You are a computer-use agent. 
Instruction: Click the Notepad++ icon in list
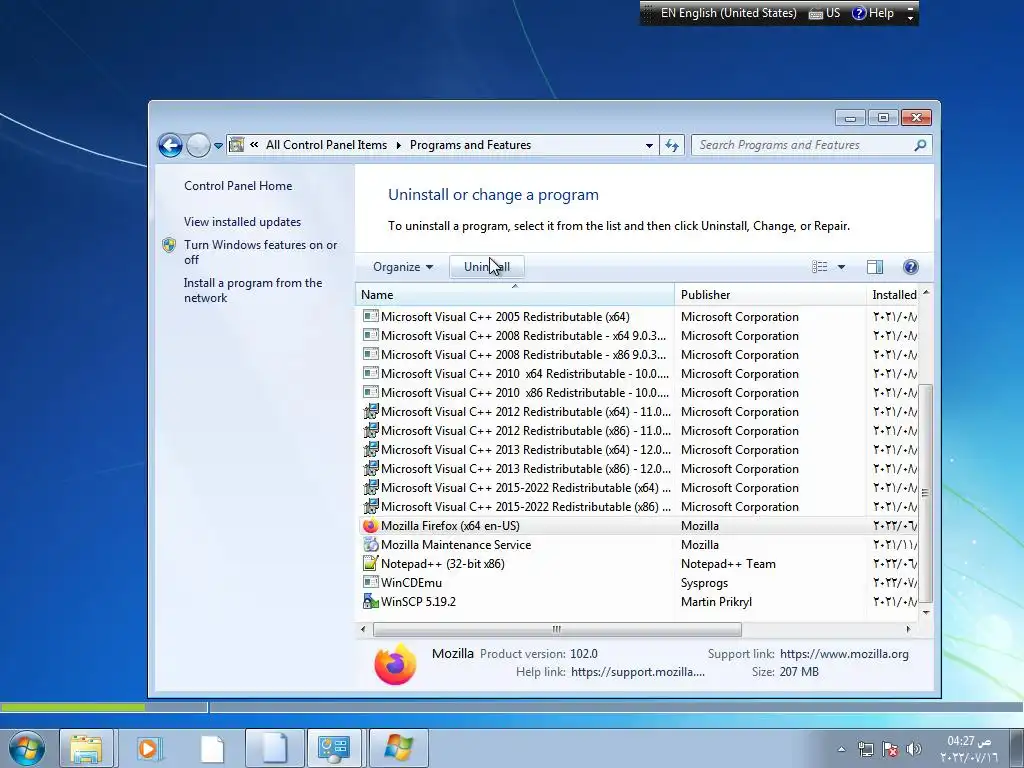[370, 563]
